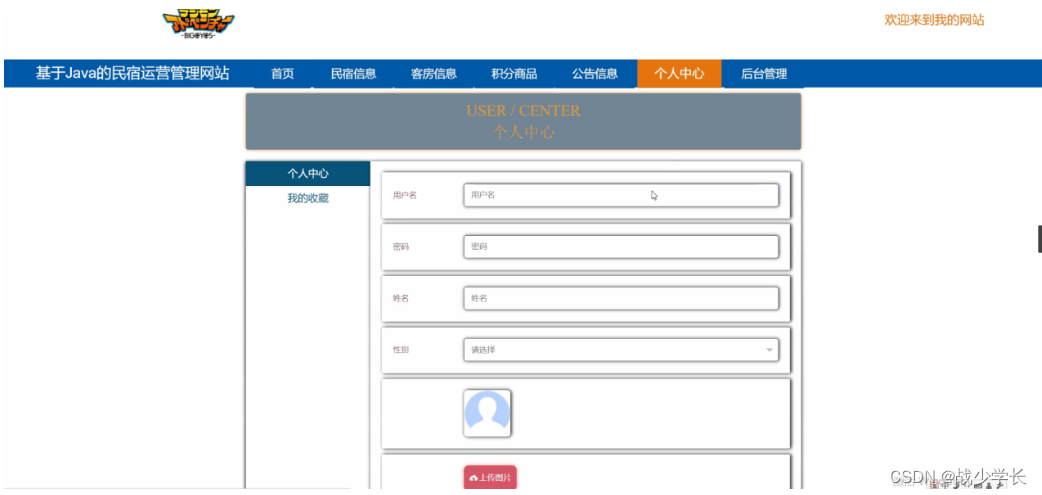Image resolution: width=1042 pixels, height=495 pixels.
Task: Click the user avatar placeholder image
Action: pyautogui.click(x=487, y=413)
